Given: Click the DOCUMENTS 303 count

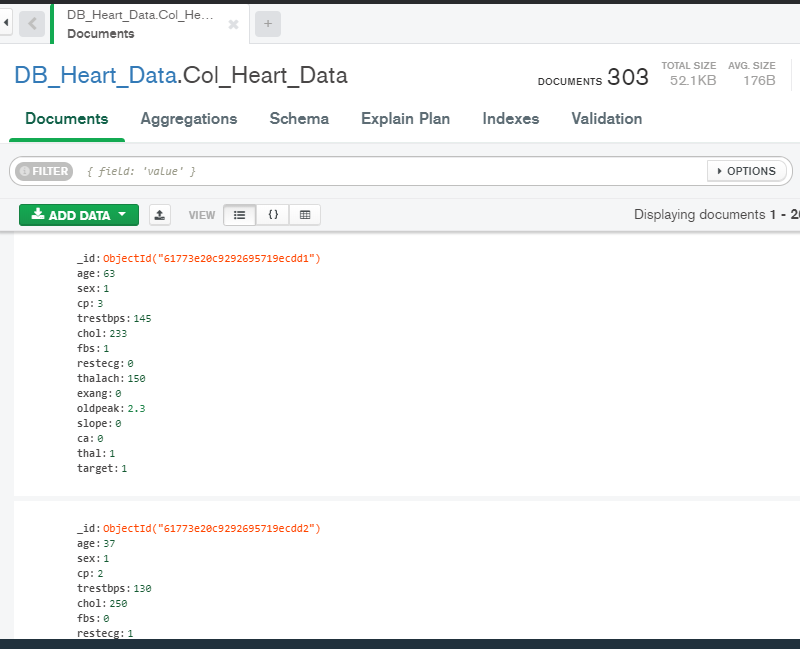Looking at the screenshot, I should (593, 78).
